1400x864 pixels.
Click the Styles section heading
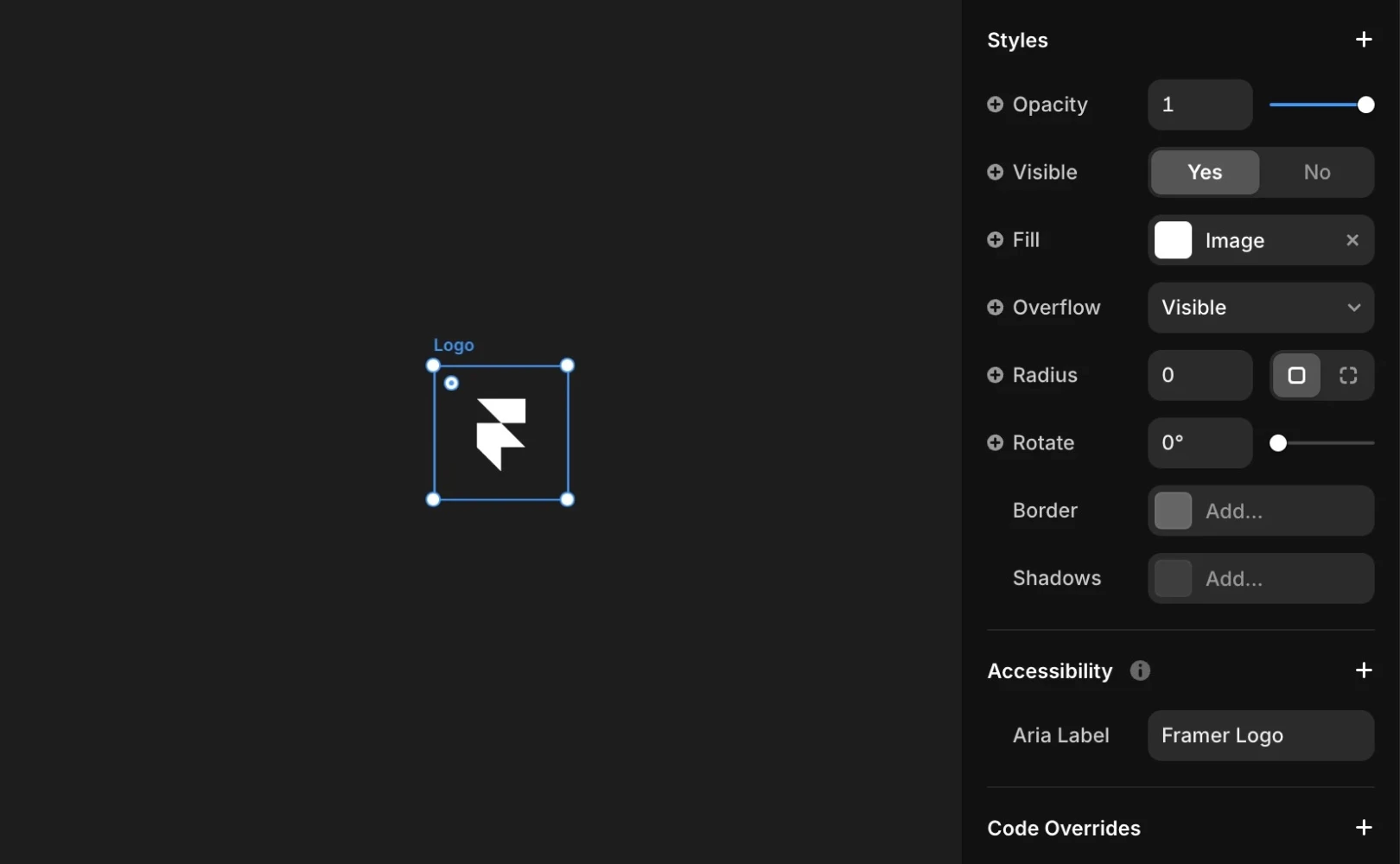coord(1017,40)
